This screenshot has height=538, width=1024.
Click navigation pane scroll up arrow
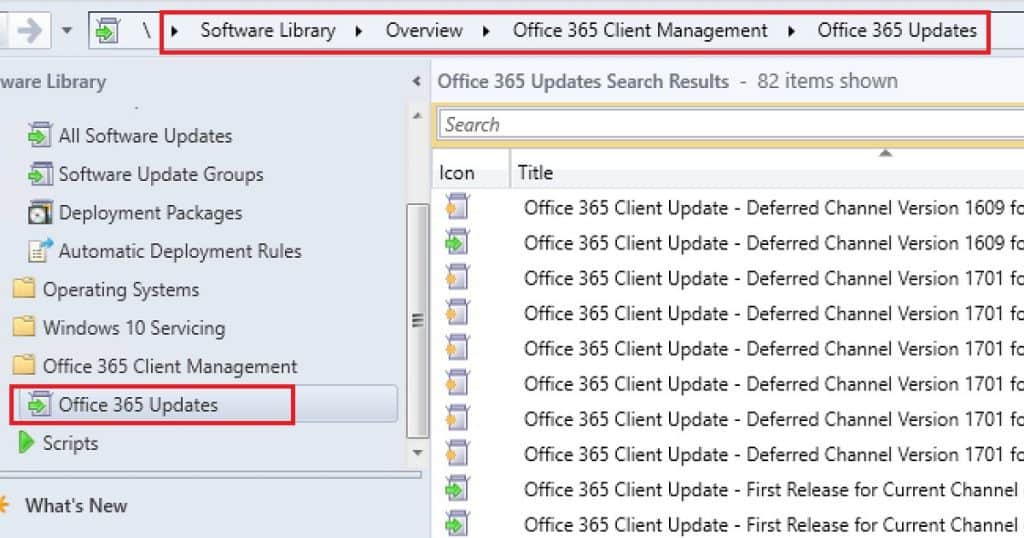pyautogui.click(x=417, y=116)
